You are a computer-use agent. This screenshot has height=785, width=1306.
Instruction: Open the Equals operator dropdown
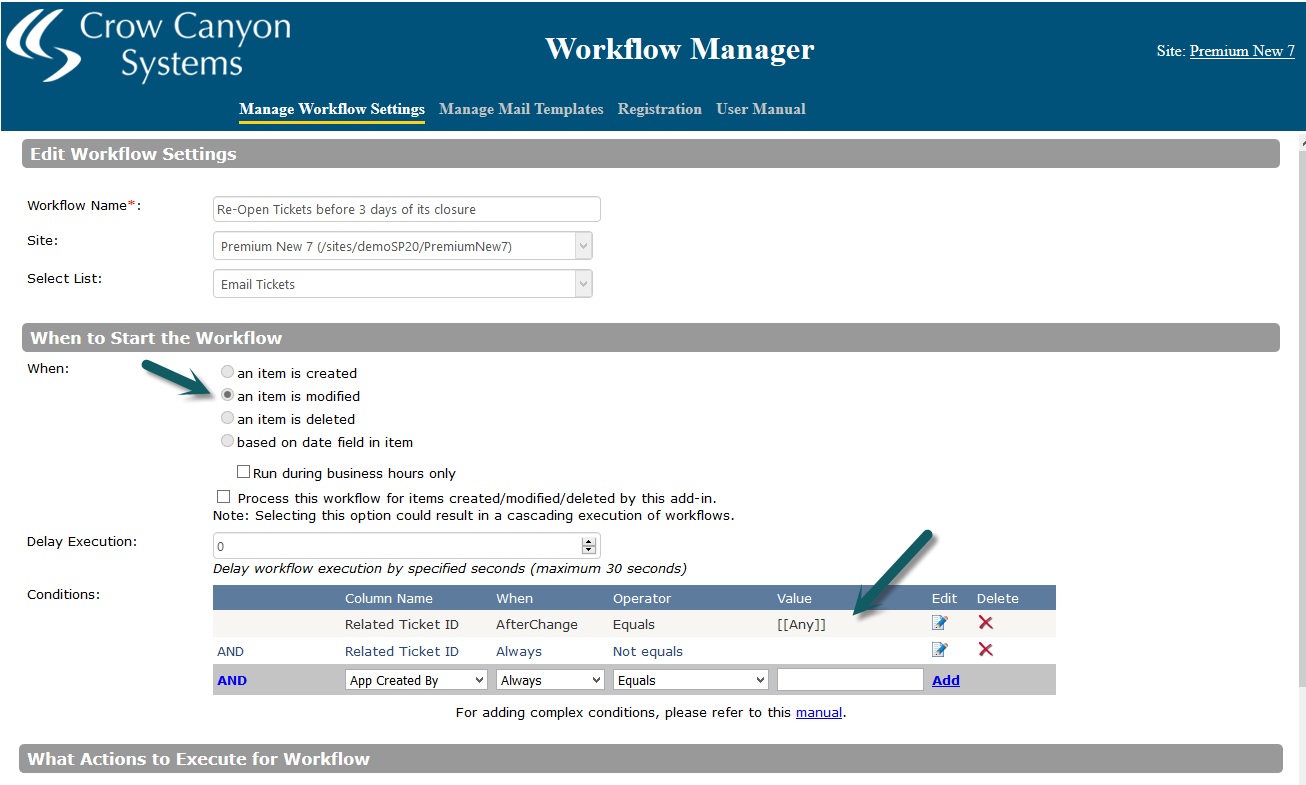(691, 680)
